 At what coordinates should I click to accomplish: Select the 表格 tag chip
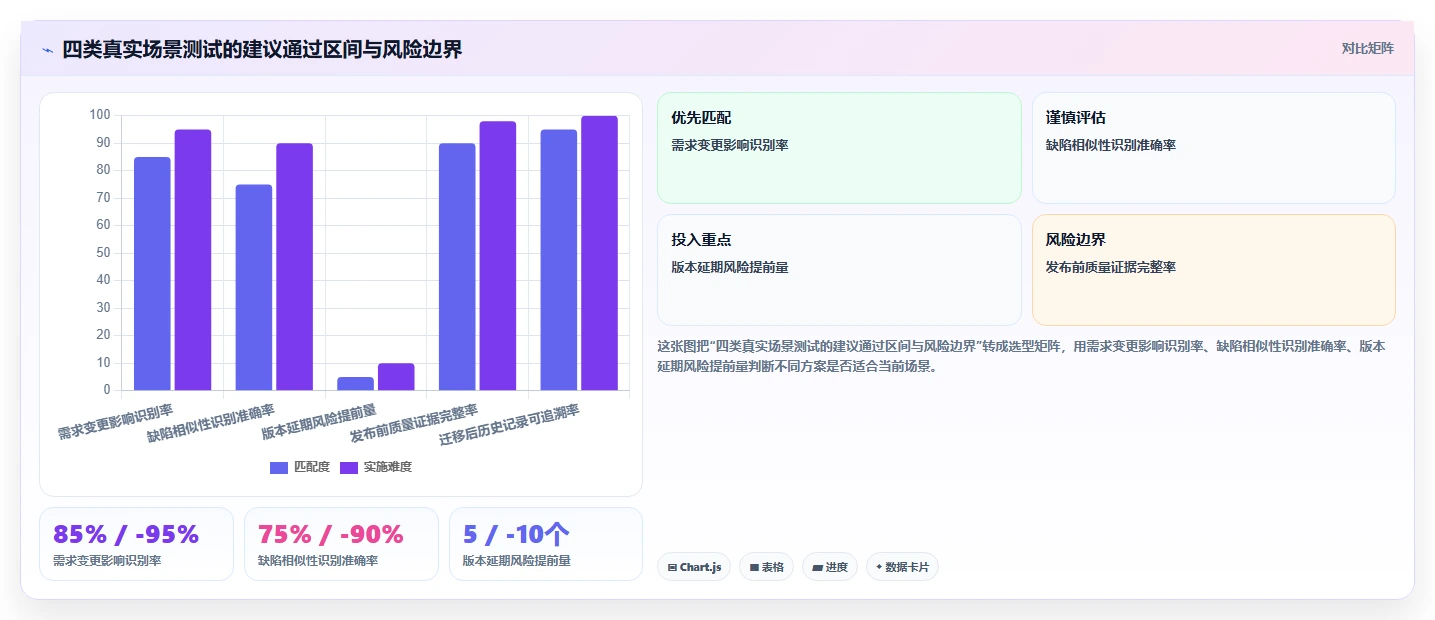pos(766,567)
